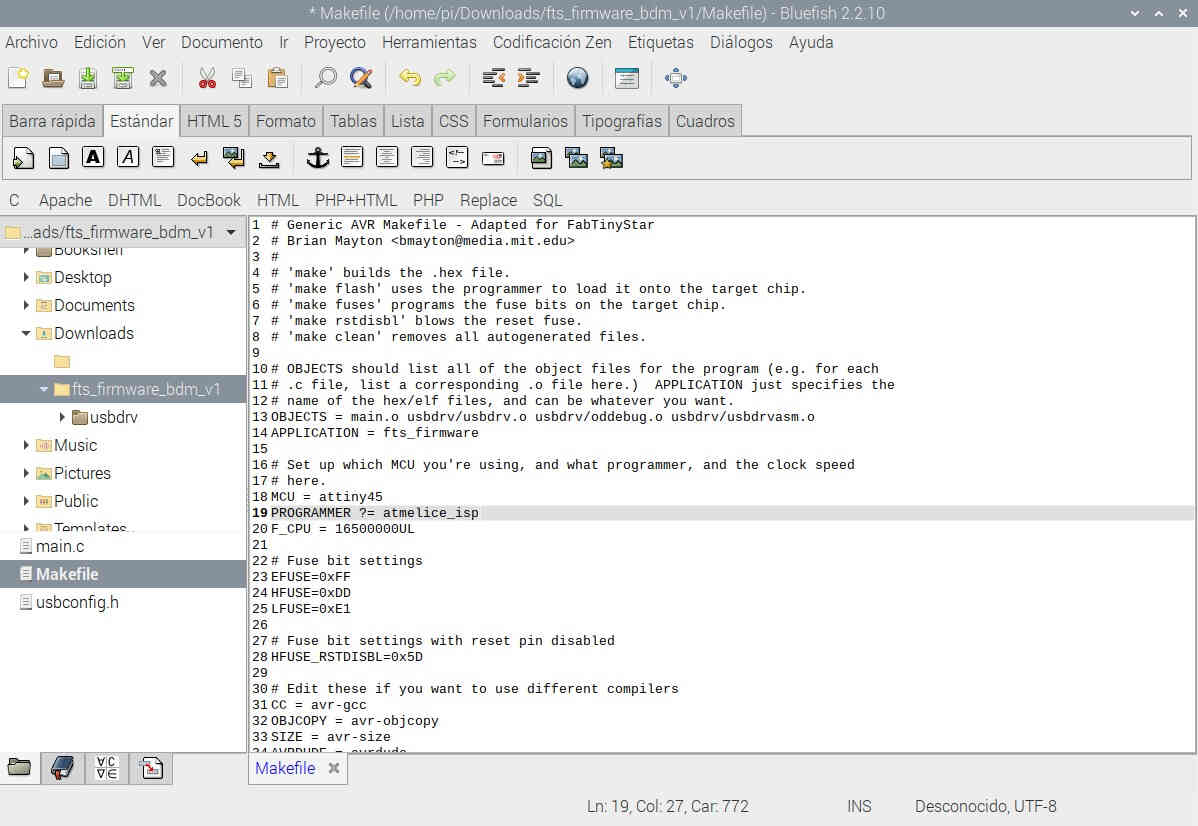
Task: Save the current file with the green arrow icon
Action: tap(88, 77)
